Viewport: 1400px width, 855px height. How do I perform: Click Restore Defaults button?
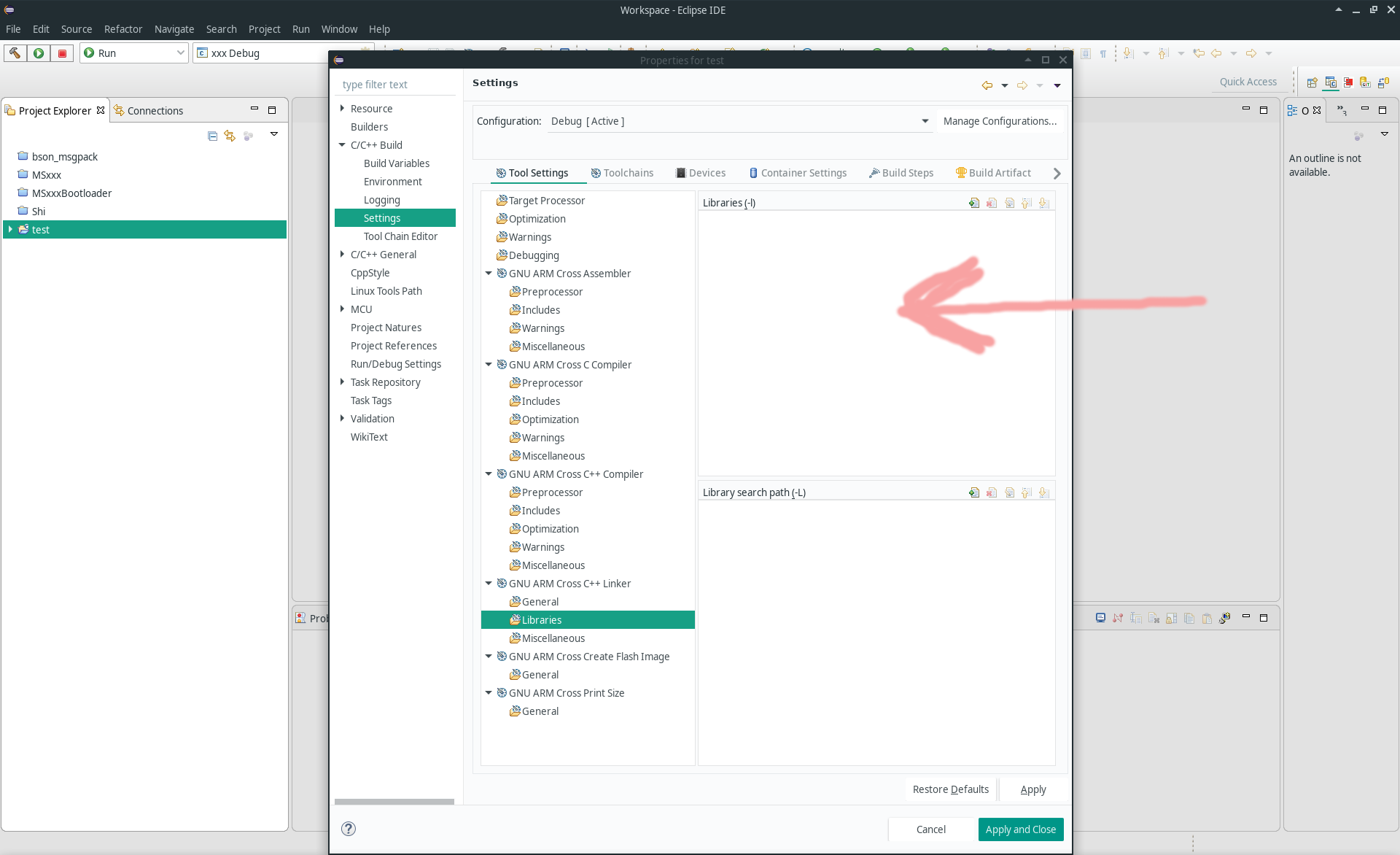[x=950, y=789]
